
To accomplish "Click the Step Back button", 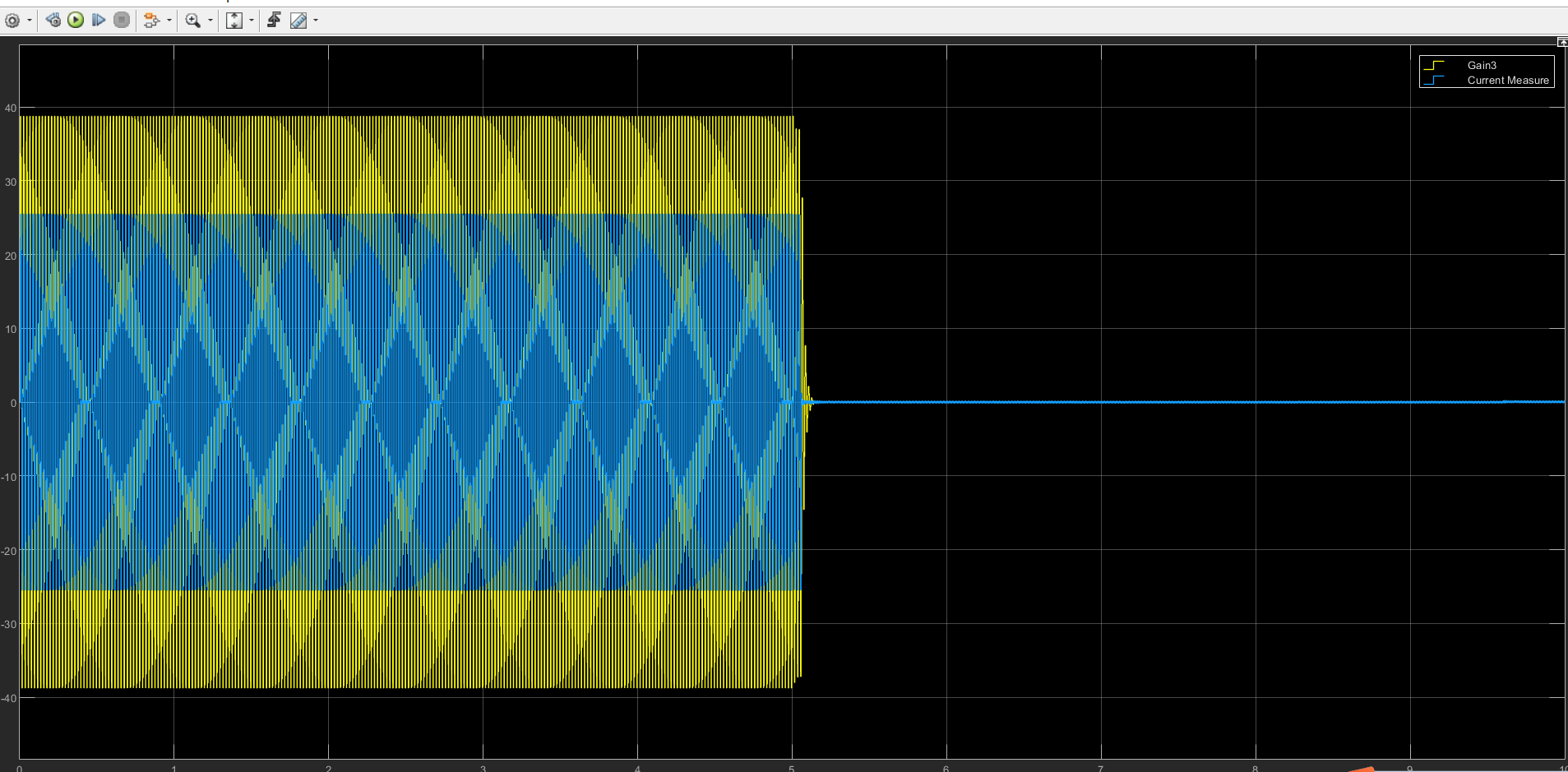I will pyautogui.click(x=53, y=20).
